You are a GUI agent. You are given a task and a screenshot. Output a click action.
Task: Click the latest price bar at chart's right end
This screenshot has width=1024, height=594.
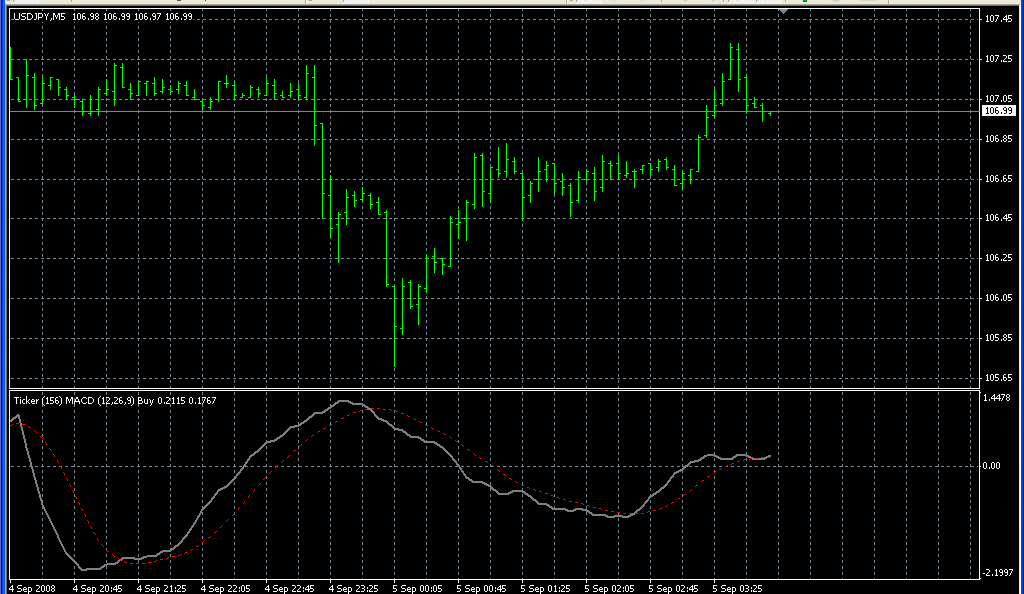point(769,114)
